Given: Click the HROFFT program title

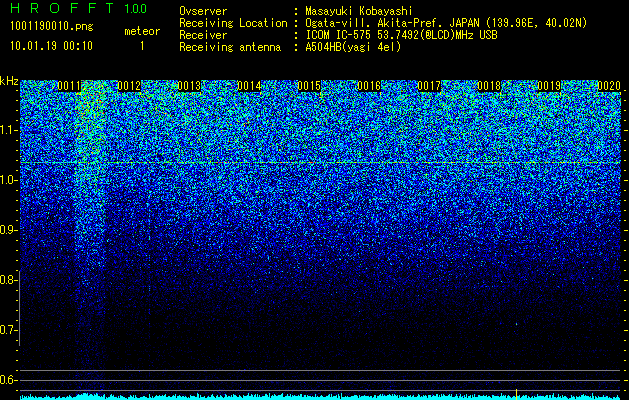Looking at the screenshot, I should (62, 8).
